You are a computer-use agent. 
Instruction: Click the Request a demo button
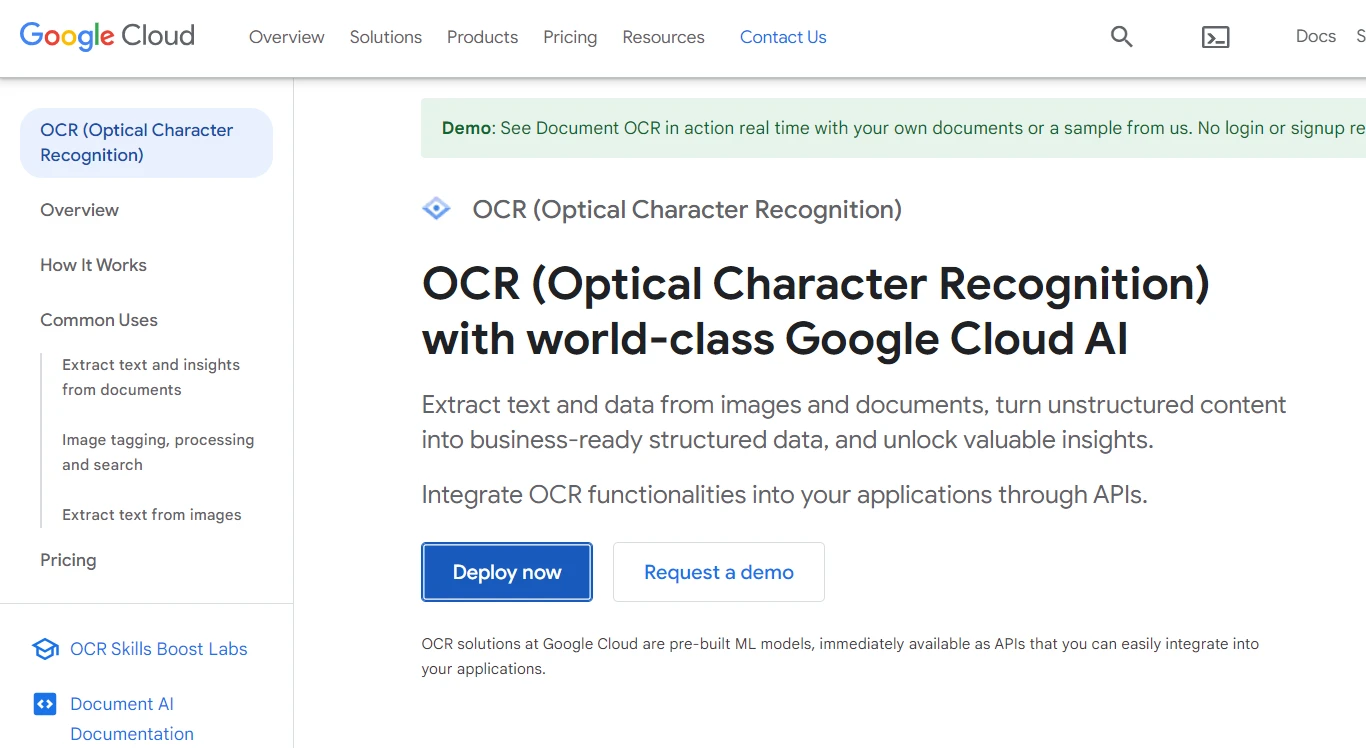pyautogui.click(x=718, y=572)
